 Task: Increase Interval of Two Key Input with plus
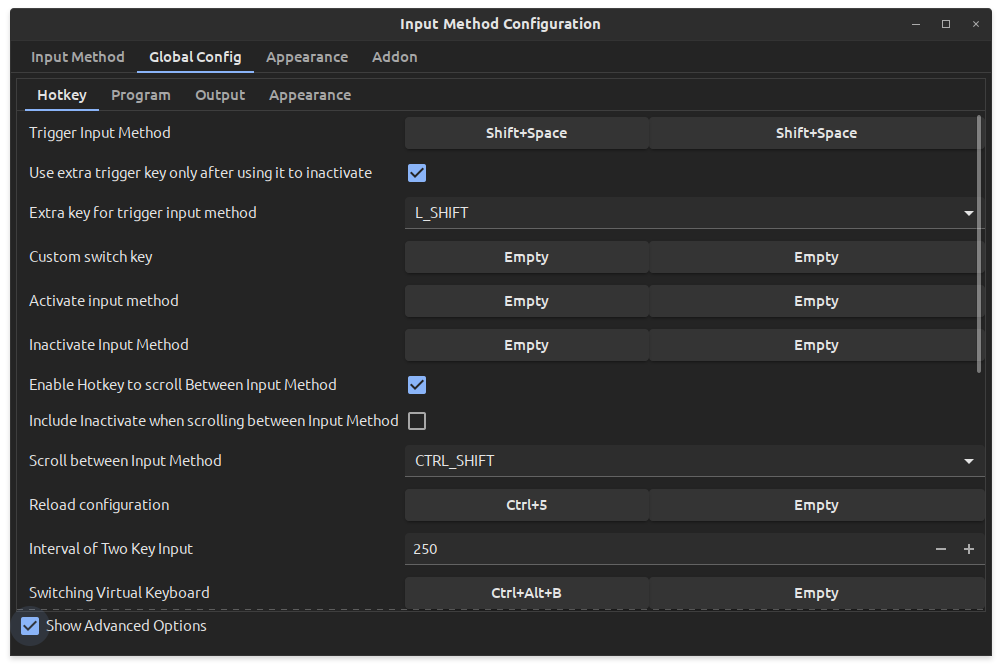tap(969, 549)
